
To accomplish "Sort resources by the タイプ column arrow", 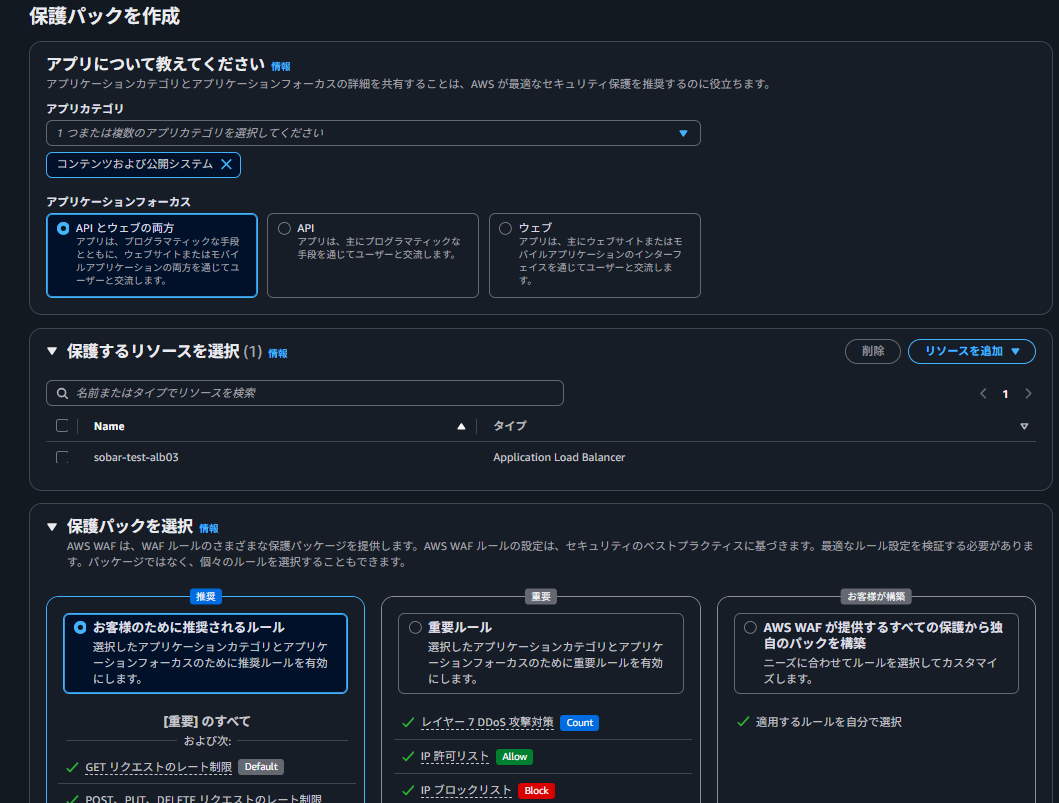I will pos(1023,426).
